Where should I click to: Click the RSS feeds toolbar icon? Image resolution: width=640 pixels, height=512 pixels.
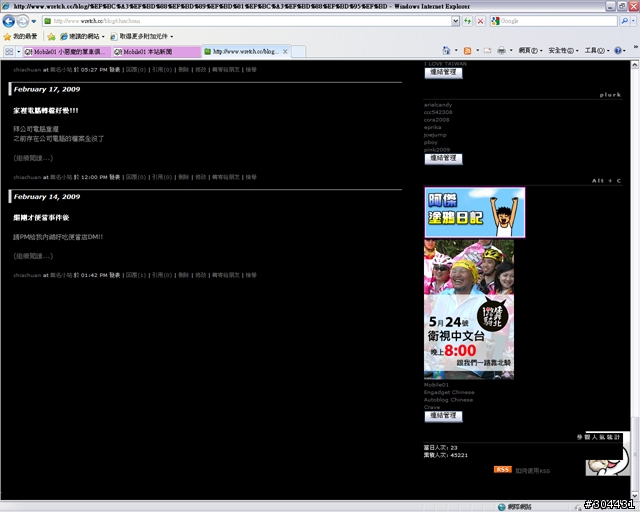pyautogui.click(x=467, y=51)
